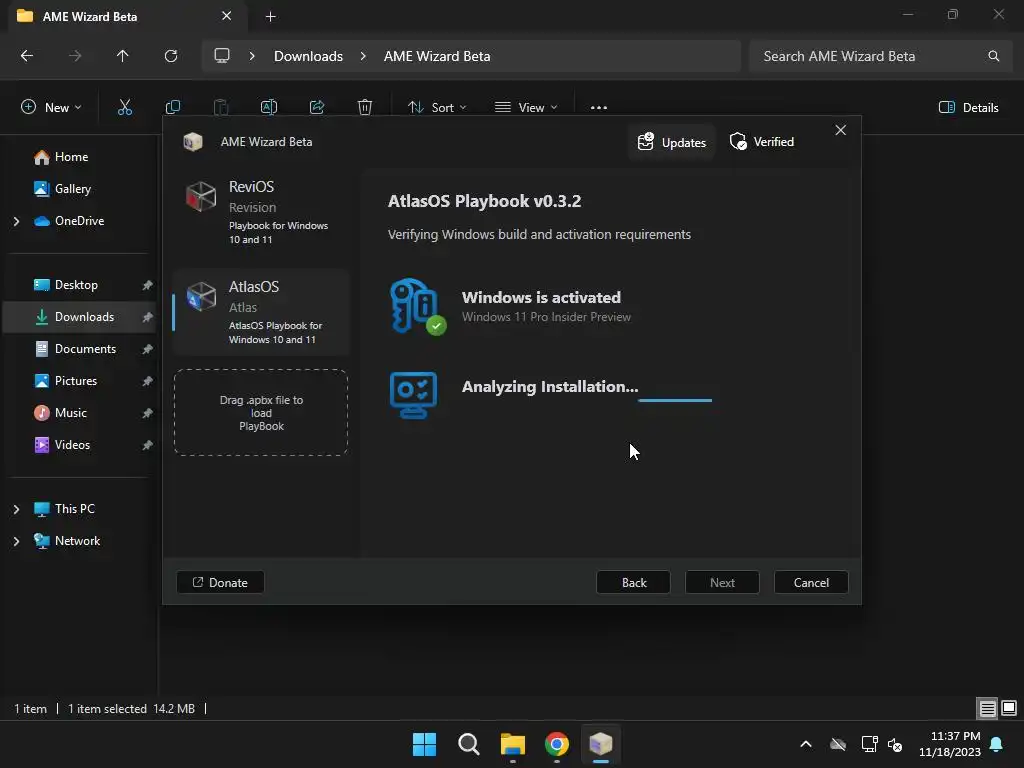This screenshot has width=1024, height=768.
Task: Click the Delete trash icon in Explorer
Action: [365, 107]
